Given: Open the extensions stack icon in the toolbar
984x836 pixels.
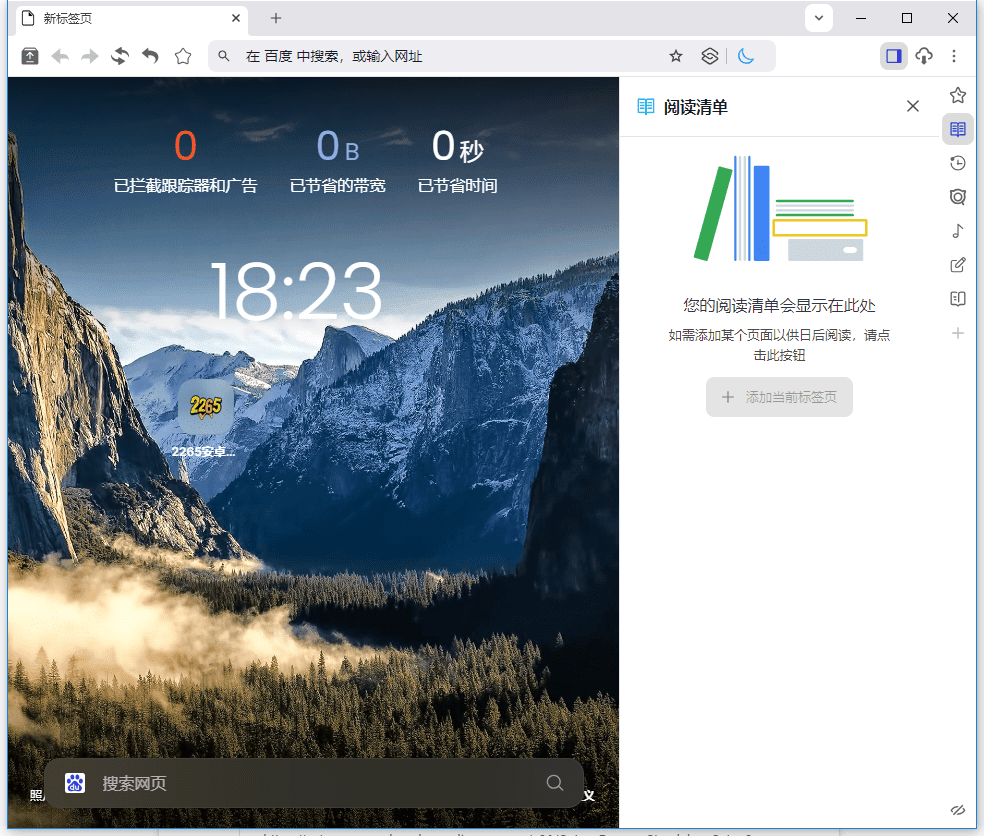Looking at the screenshot, I should click(x=710, y=56).
